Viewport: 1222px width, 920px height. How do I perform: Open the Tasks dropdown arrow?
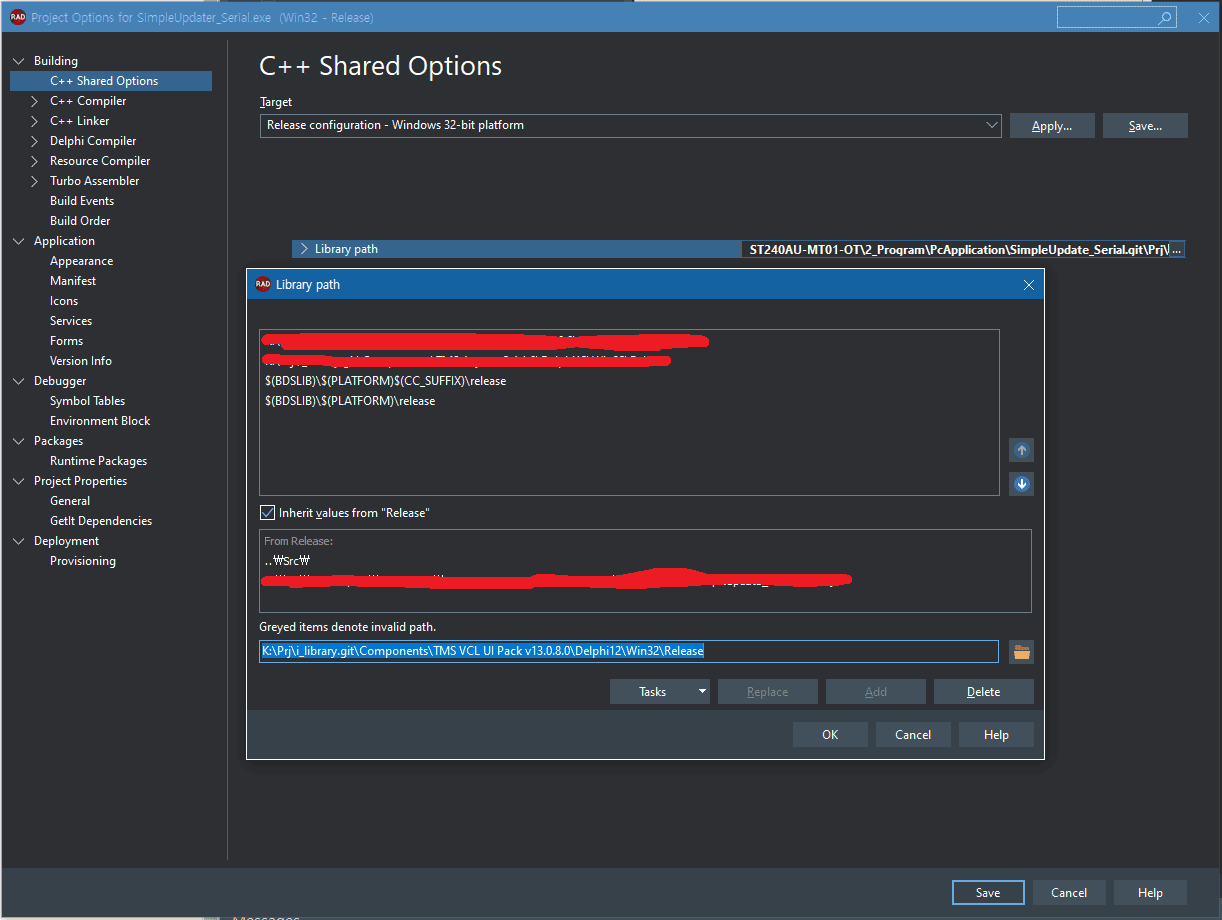702,692
